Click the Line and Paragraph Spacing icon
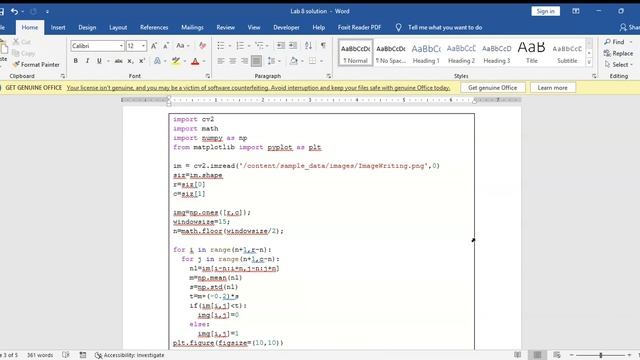The width and height of the screenshot is (640, 360). [271, 61]
